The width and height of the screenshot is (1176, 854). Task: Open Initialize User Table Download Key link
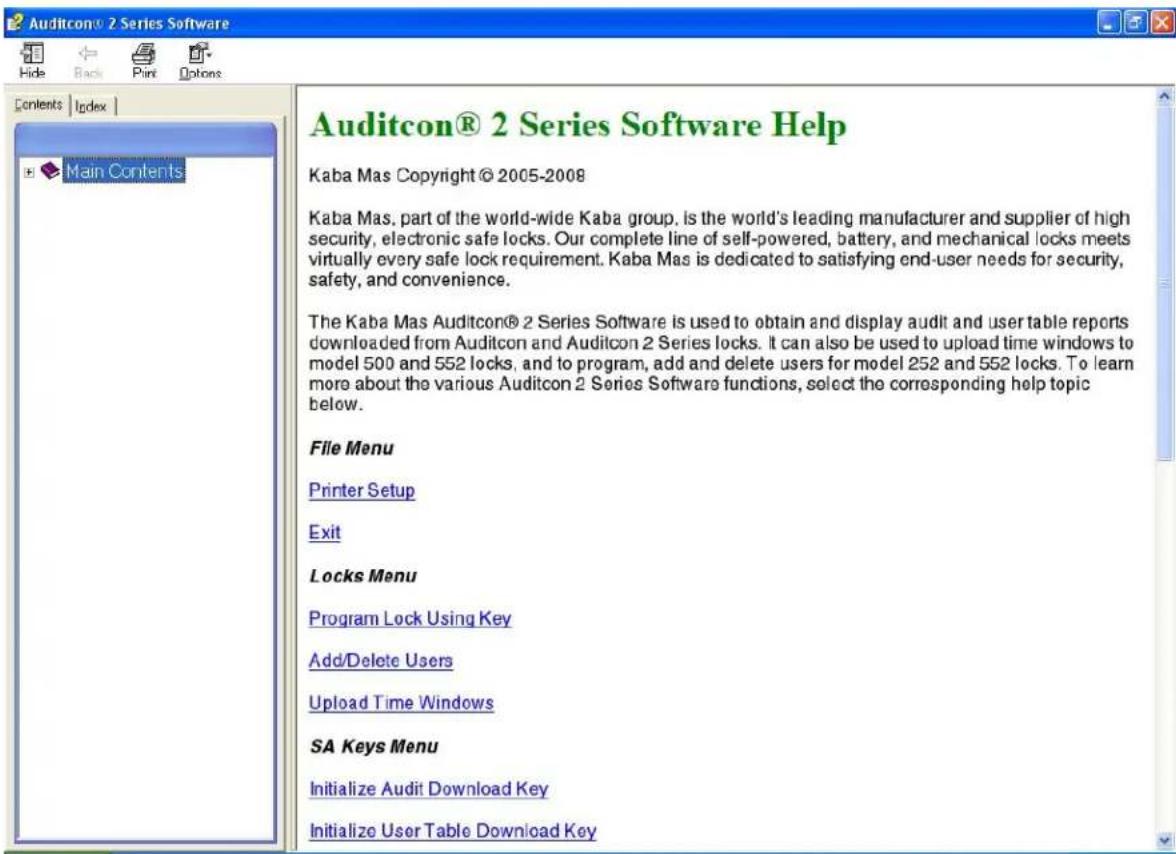pyautogui.click(x=452, y=831)
